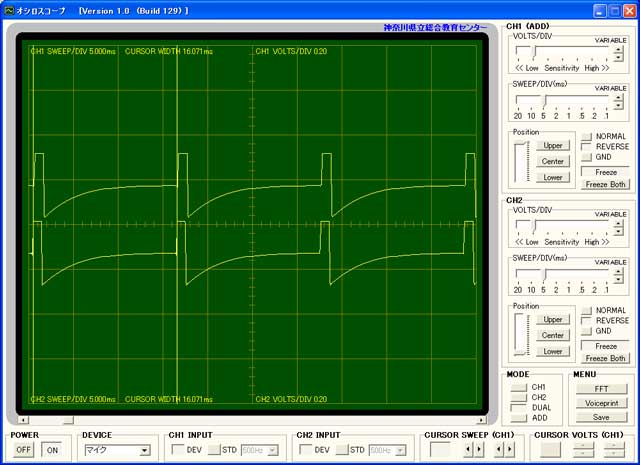The height and width of the screenshot is (465, 640).
Task: Minimize the oscilloscope window
Action: (x=599, y=11)
